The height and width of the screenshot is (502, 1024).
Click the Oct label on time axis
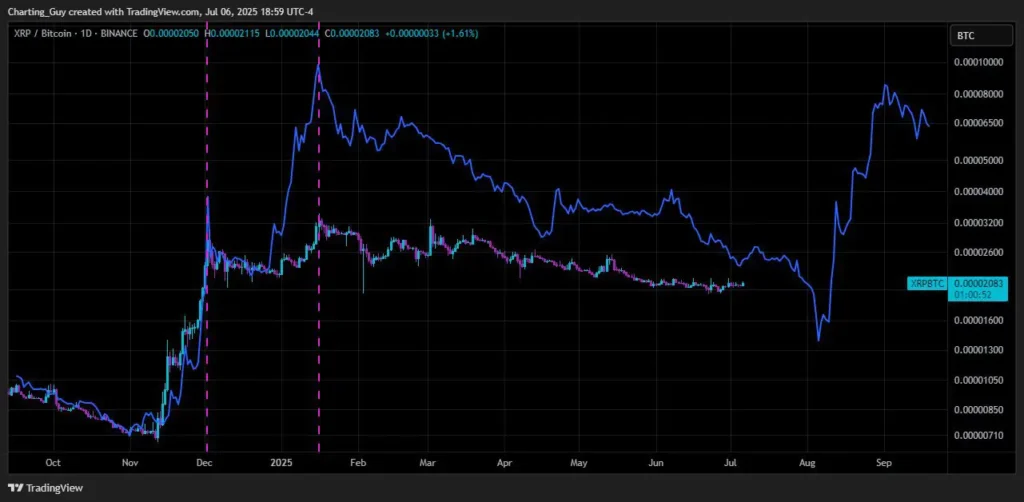point(53,463)
